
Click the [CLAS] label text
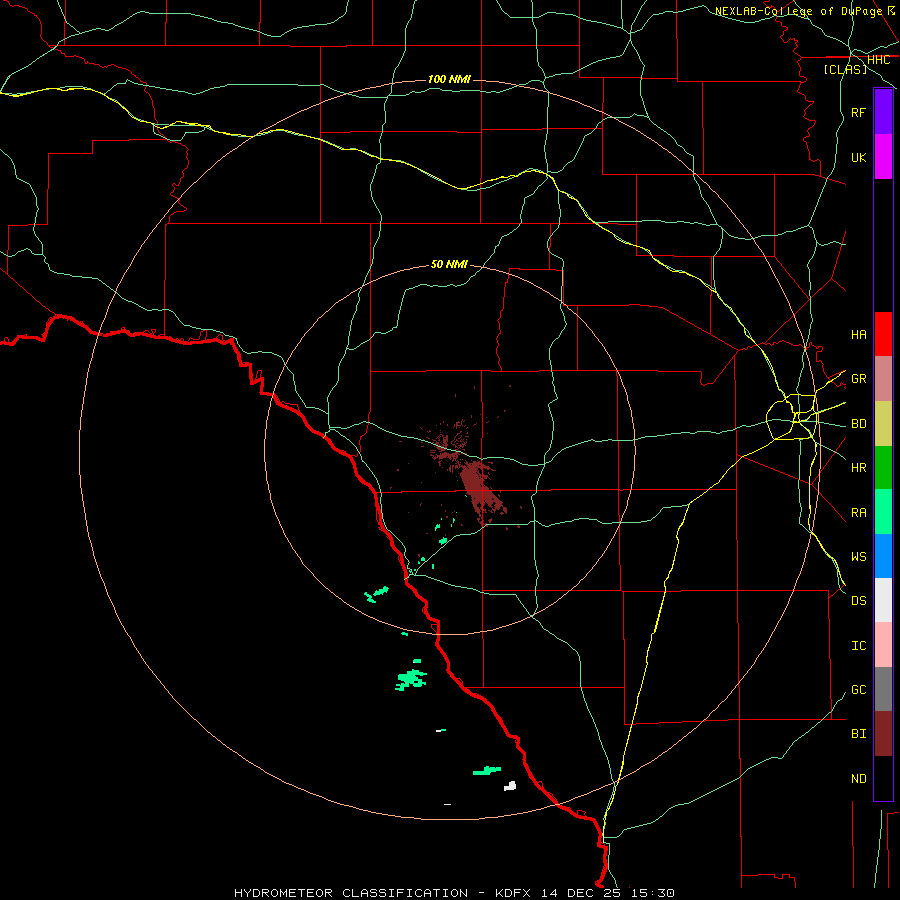845,69
